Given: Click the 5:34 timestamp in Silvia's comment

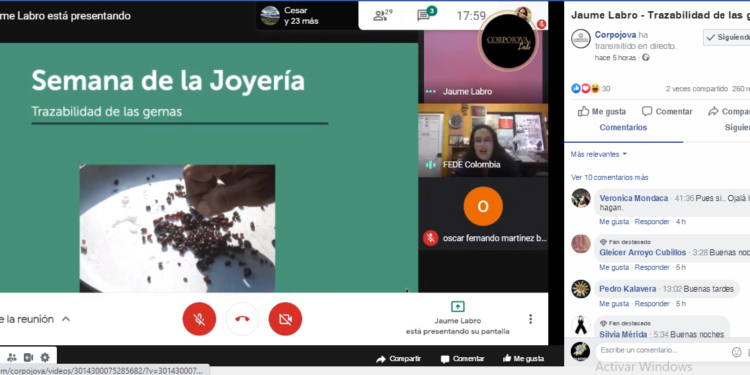Looking at the screenshot, I should tap(661, 334).
